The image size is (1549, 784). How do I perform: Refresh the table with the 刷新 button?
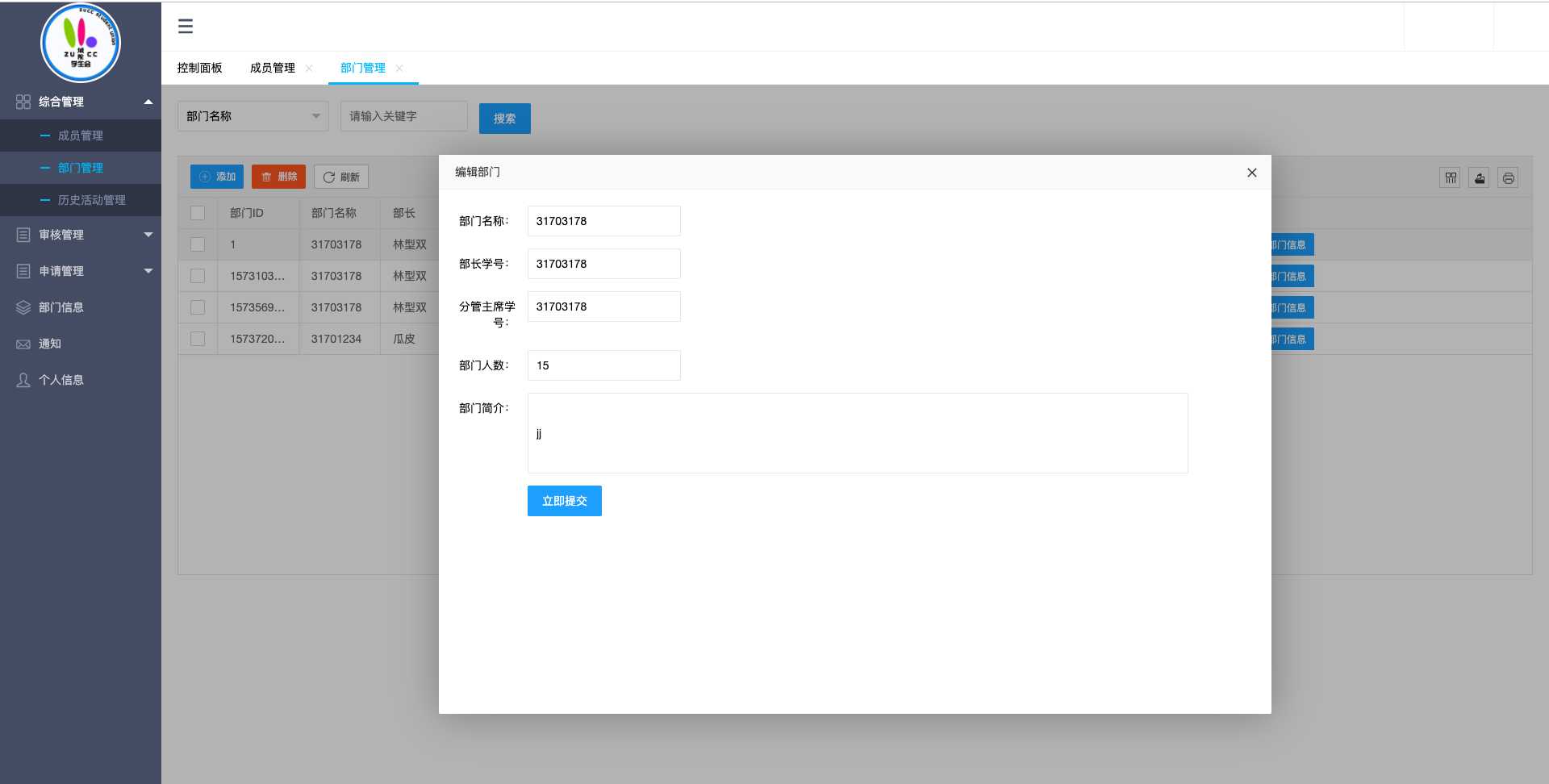tap(341, 177)
